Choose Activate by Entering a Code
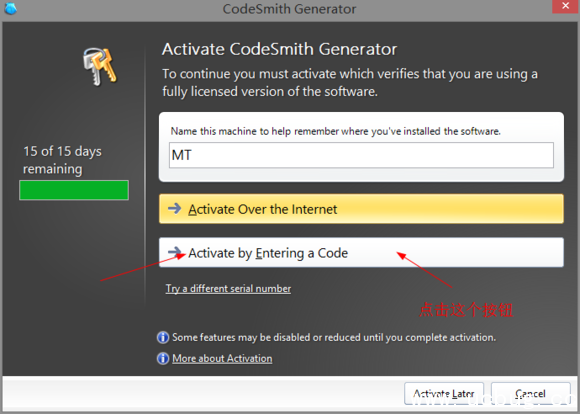Image resolution: width=580 pixels, height=414 pixels. pyautogui.click(x=361, y=253)
